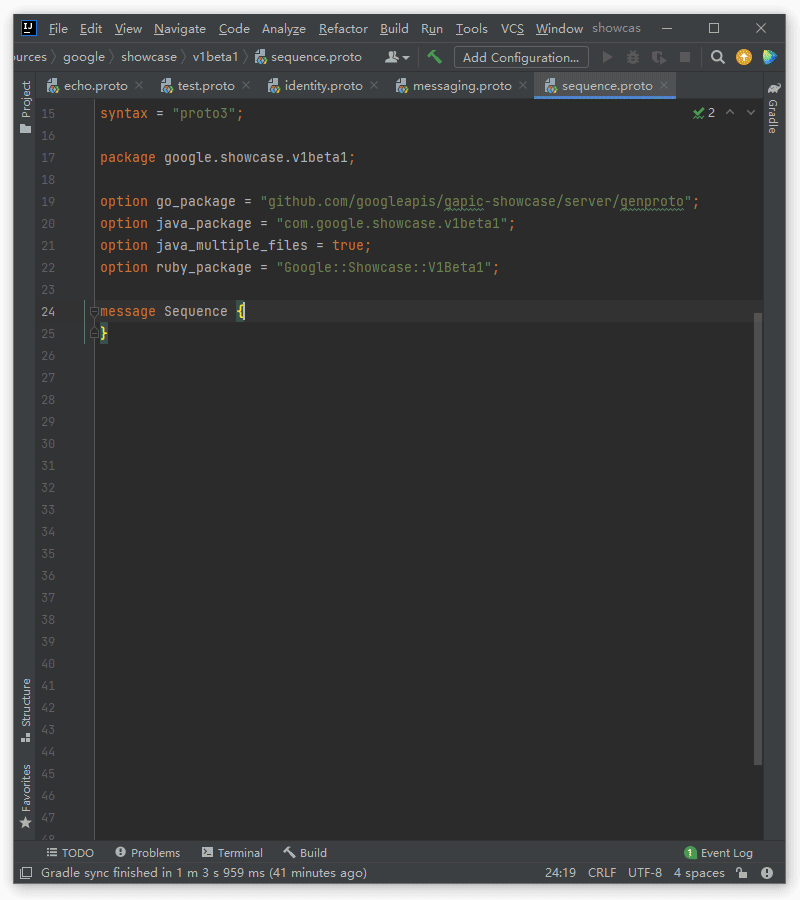Viewport: 800px width, 900px height.
Task: Open the CRLF line separator selector
Action: tap(602, 873)
